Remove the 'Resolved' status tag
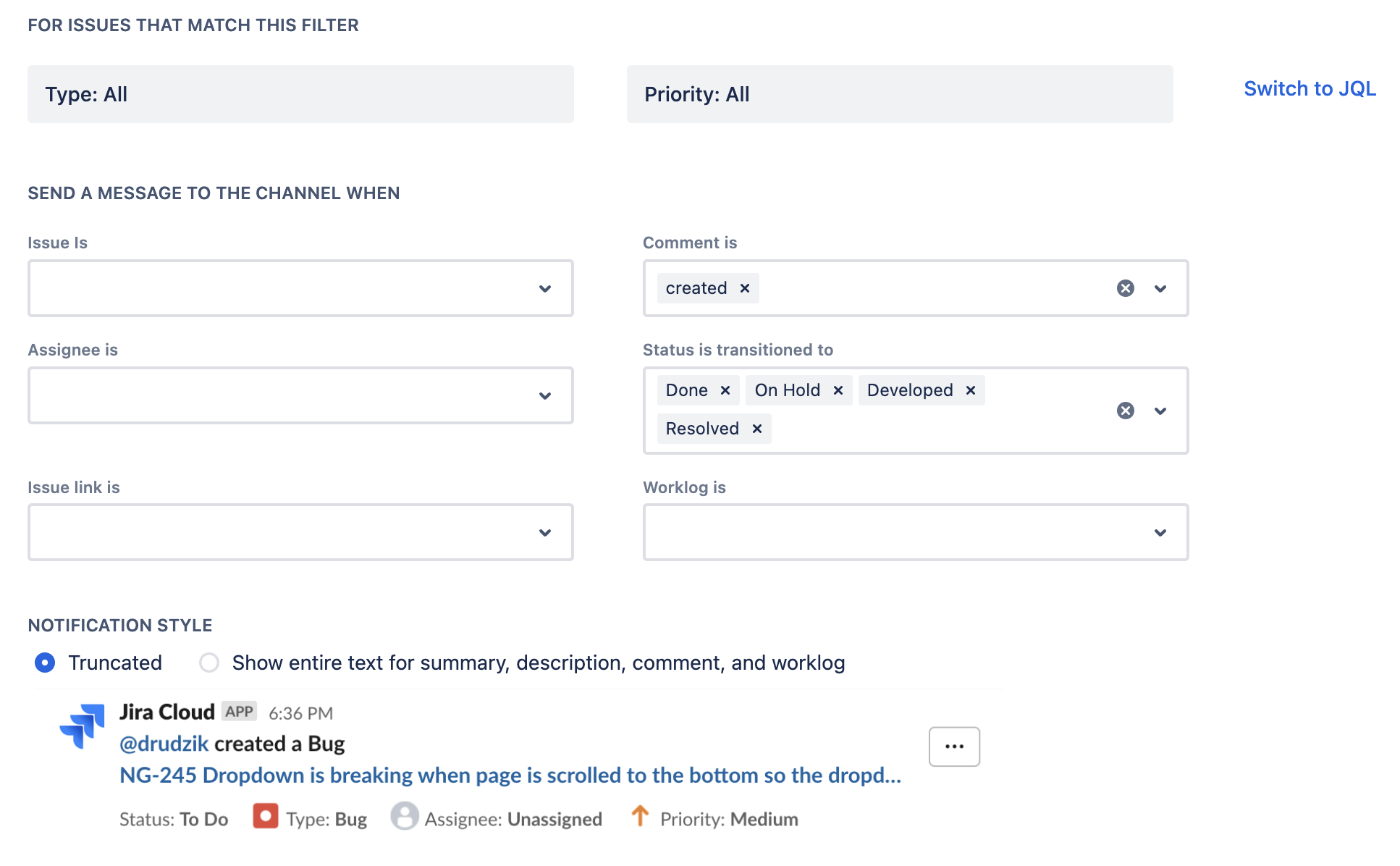The height and width of the screenshot is (866, 1400). click(x=756, y=429)
